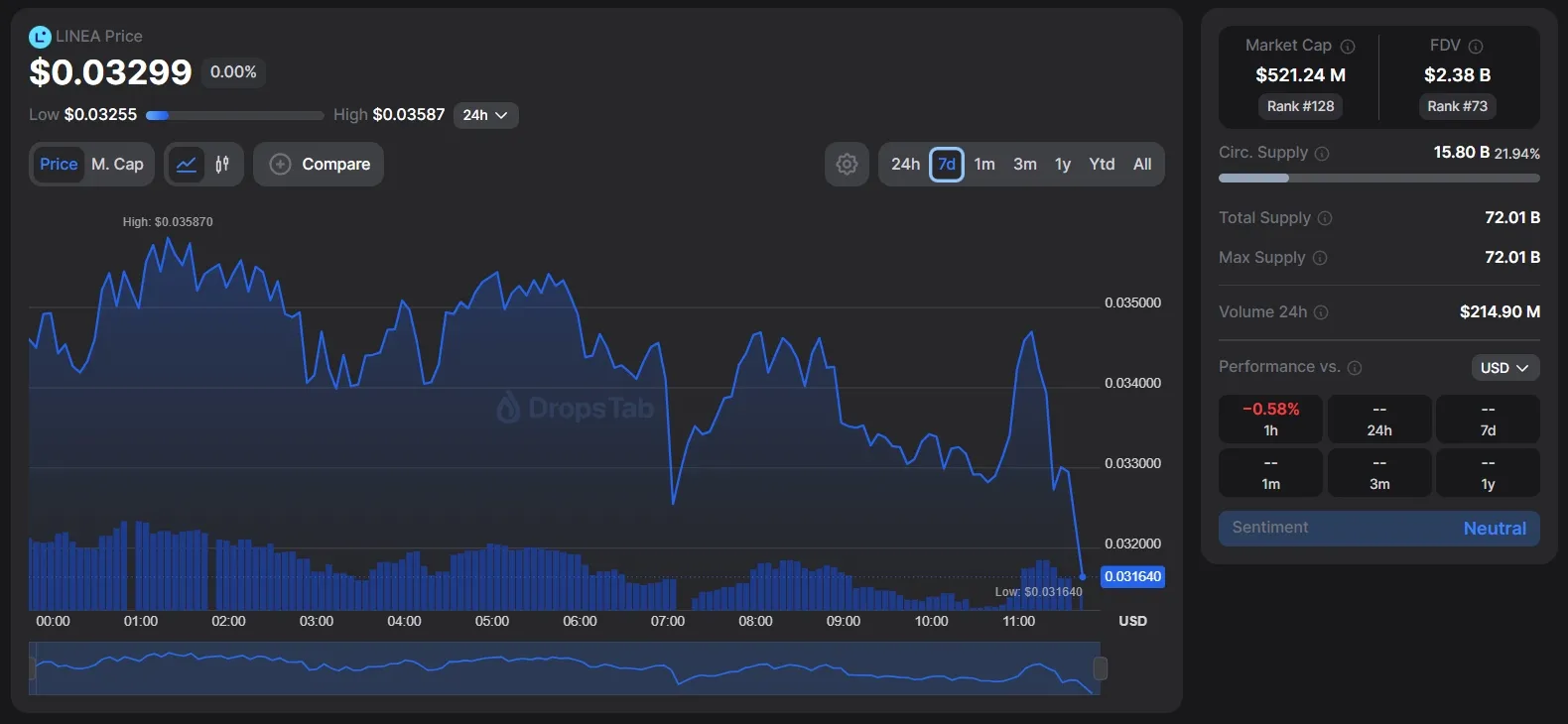Click the 0.035000 price axis label

[1132, 303]
